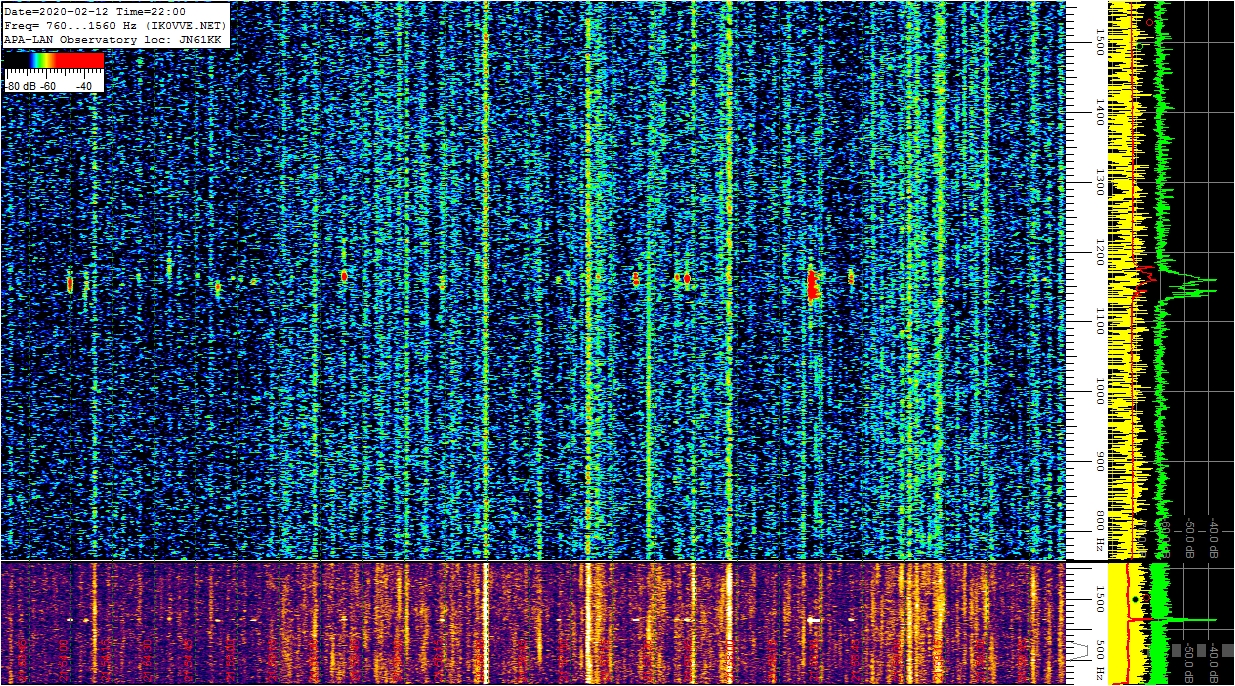The height and width of the screenshot is (686, 1235).
Task: Click the Date=2020-02-12 Time=22:00 header line
Action: tap(95, 12)
